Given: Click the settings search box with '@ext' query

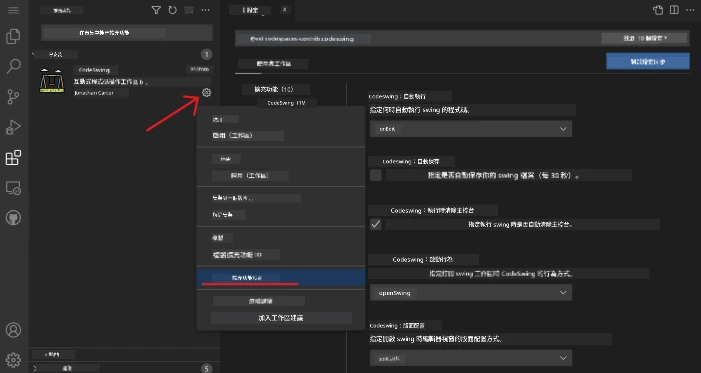Looking at the screenshot, I should click(418, 39).
